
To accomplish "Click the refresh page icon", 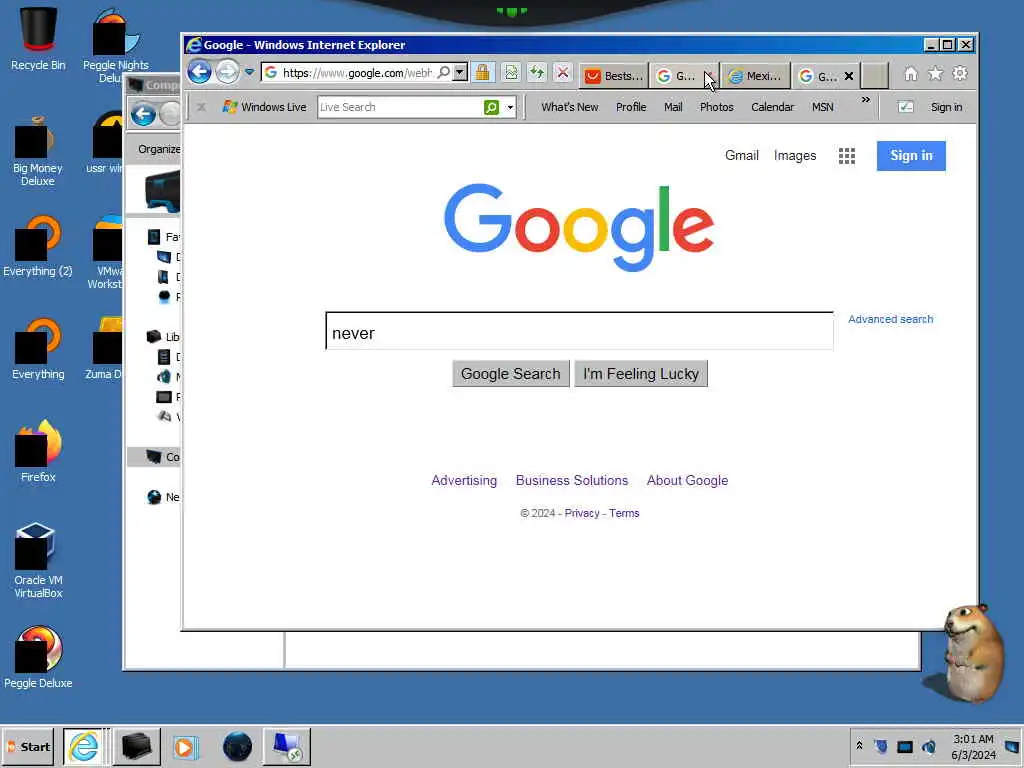I will tap(537, 72).
